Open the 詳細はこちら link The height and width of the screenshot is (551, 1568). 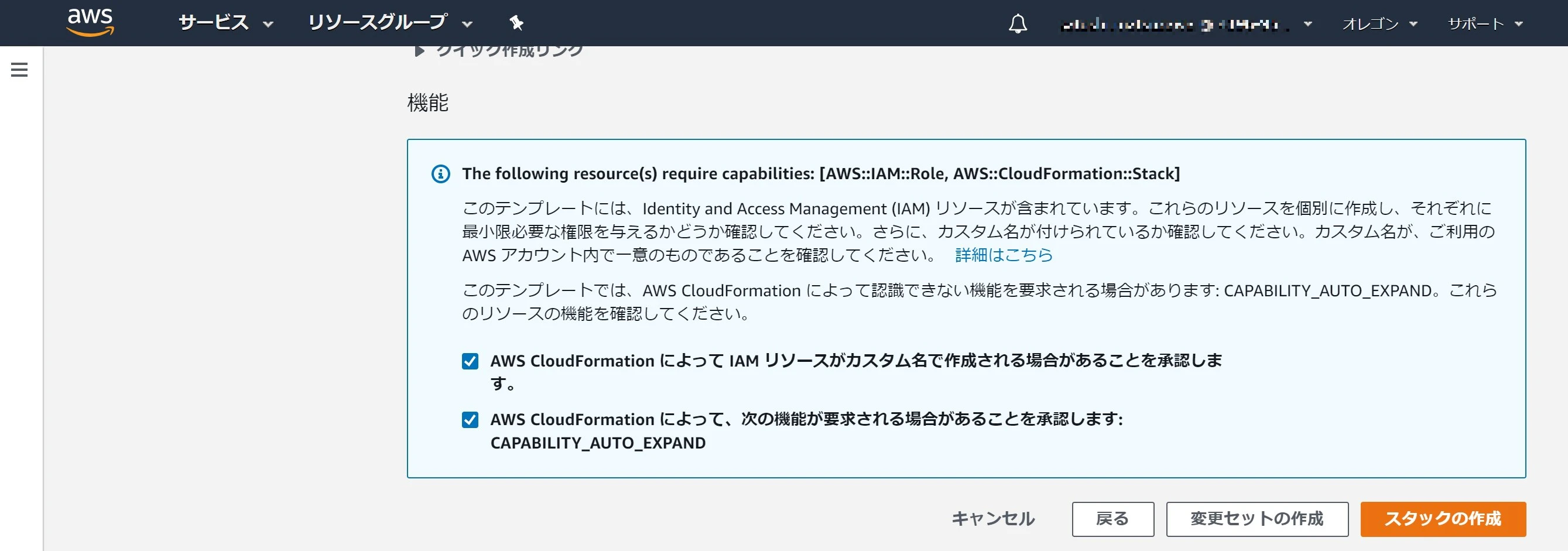tap(1004, 255)
